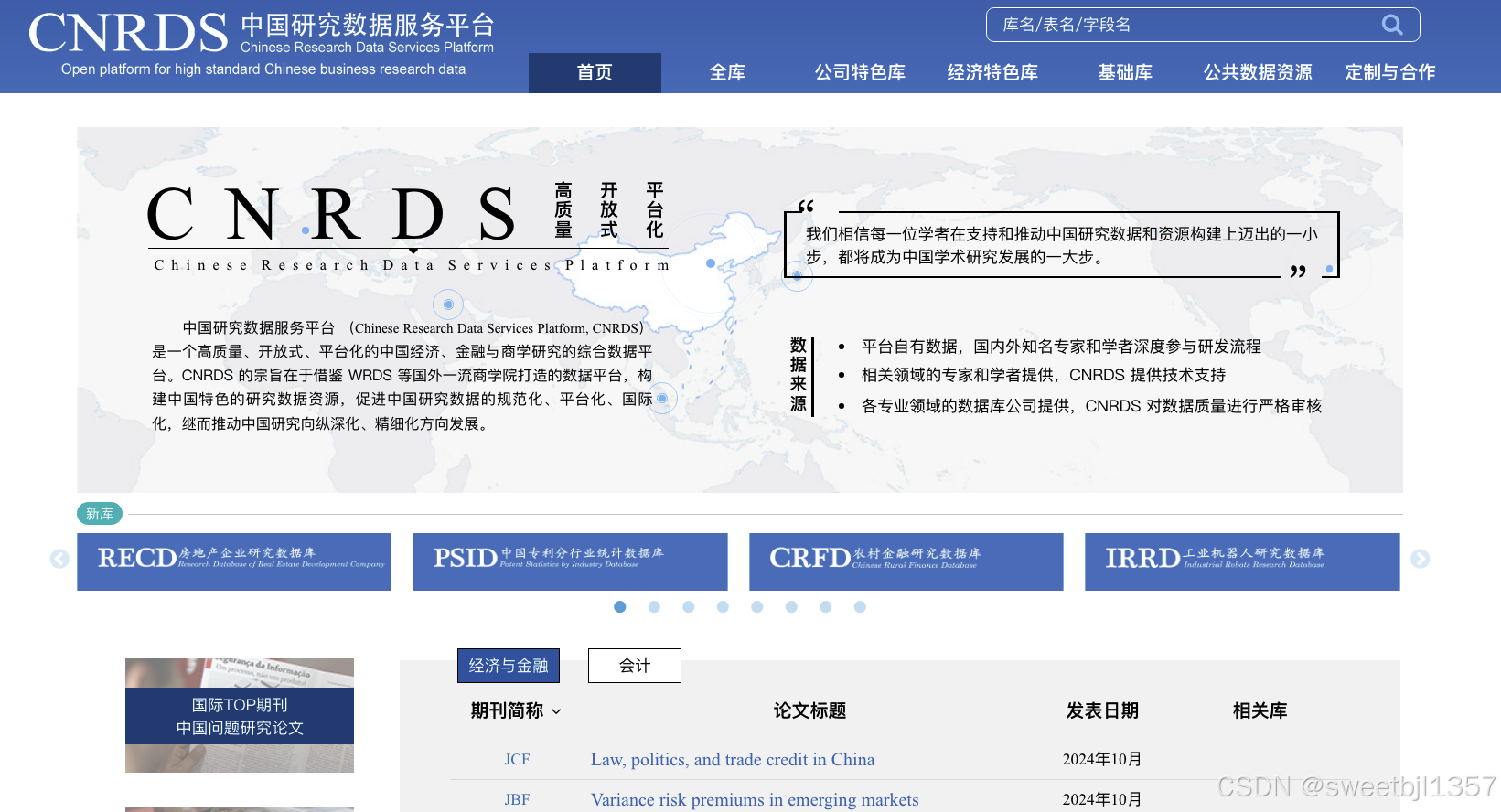Select the fourth carousel page dot

723,606
